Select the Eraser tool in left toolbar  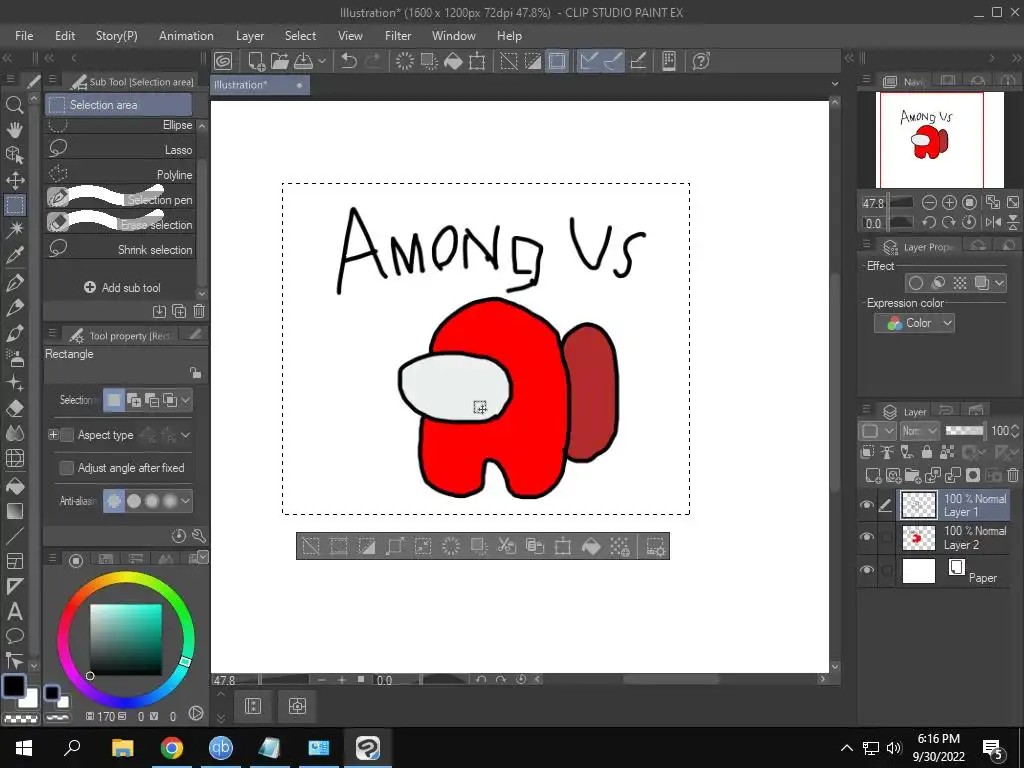14,409
